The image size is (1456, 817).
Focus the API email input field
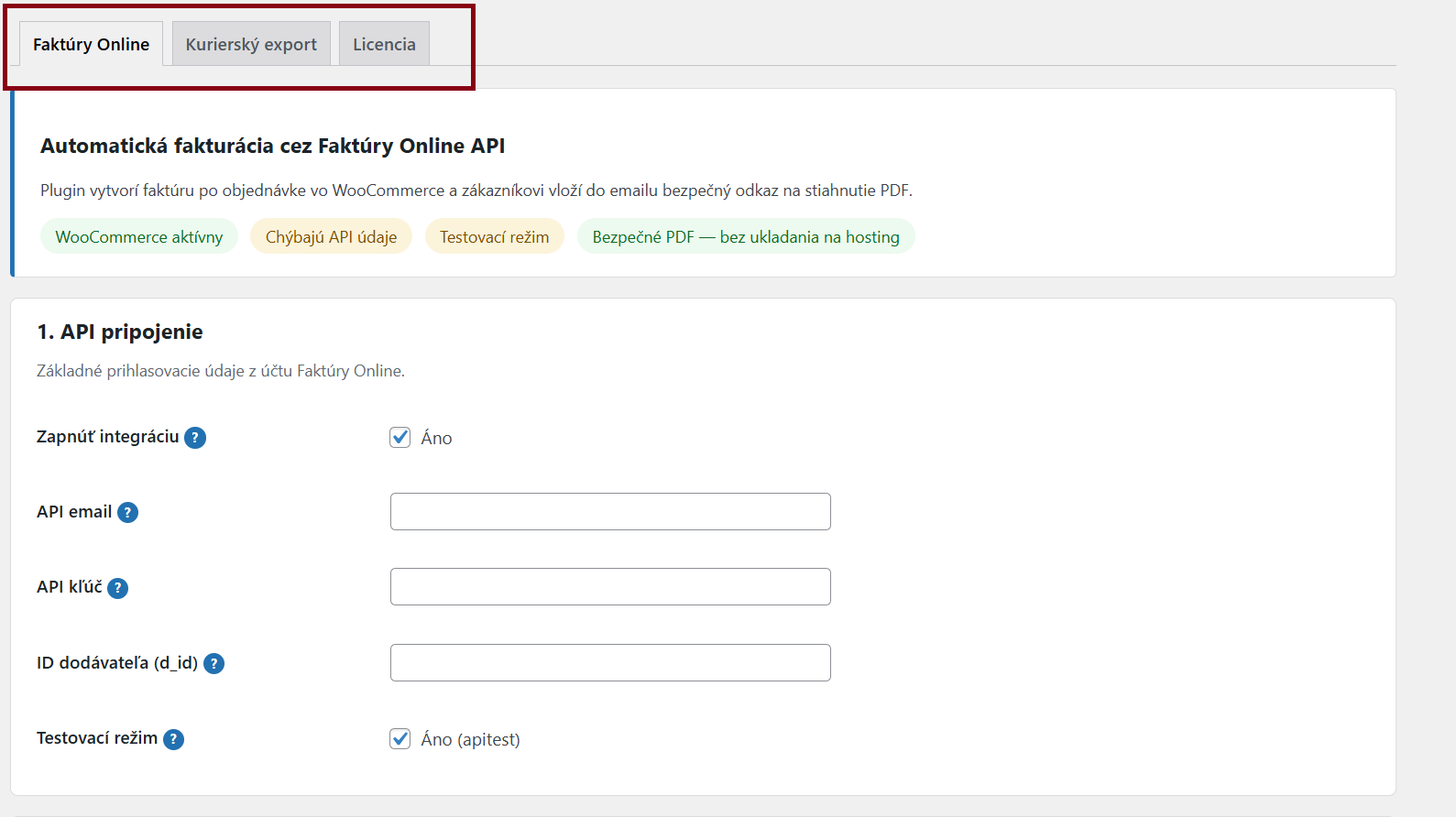(610, 511)
